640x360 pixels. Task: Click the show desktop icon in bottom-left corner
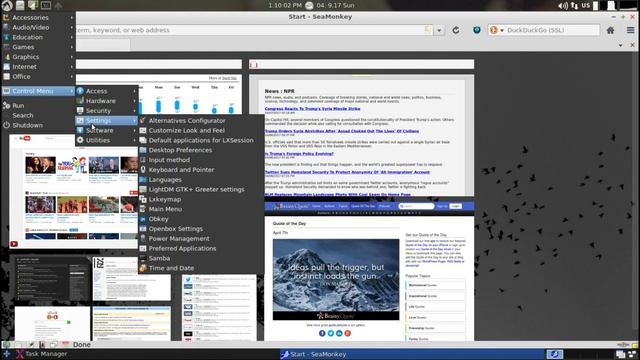[7, 354]
